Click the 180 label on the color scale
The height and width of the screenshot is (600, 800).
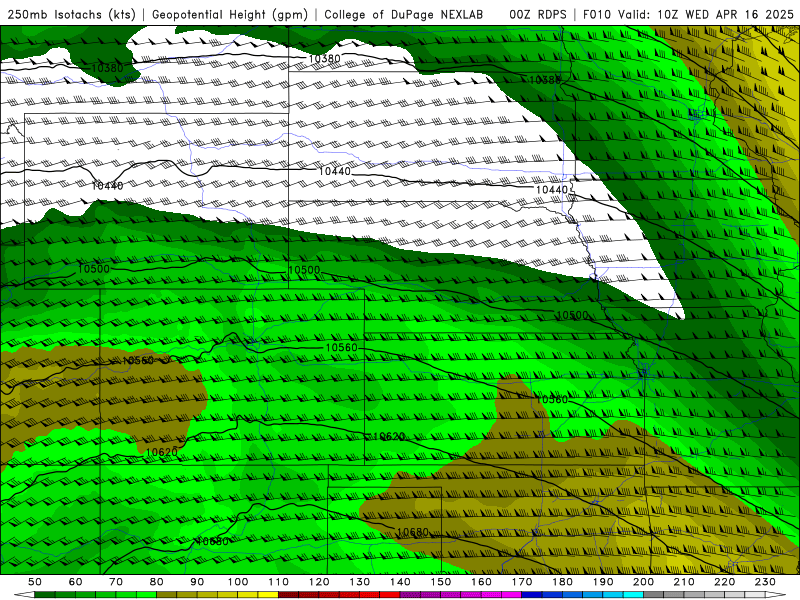coord(562,582)
